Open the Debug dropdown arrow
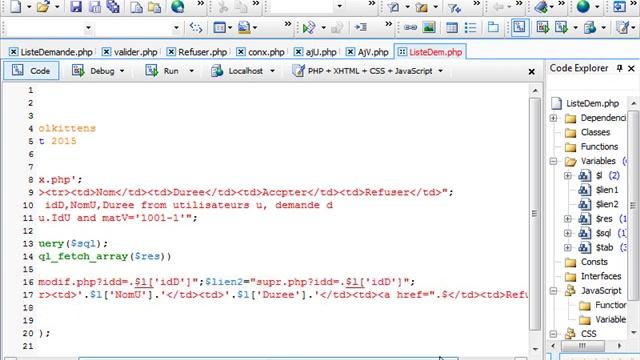Image resolution: width=640 pixels, height=360 pixels. coord(122,71)
